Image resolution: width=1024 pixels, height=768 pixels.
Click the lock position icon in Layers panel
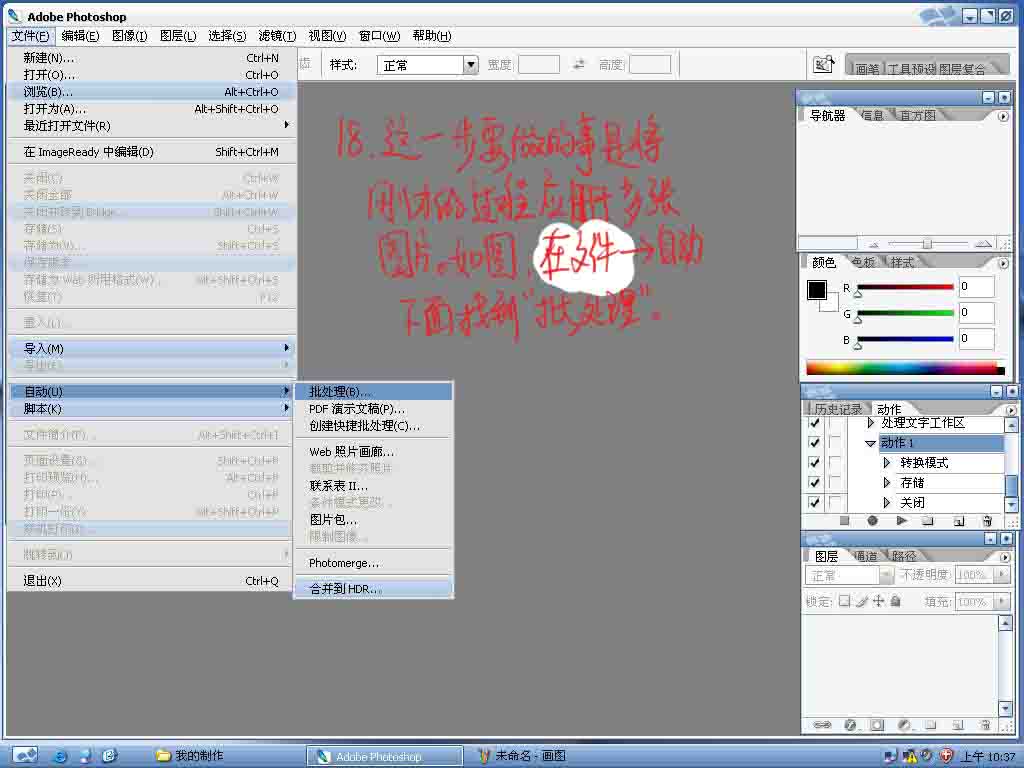tap(878, 601)
